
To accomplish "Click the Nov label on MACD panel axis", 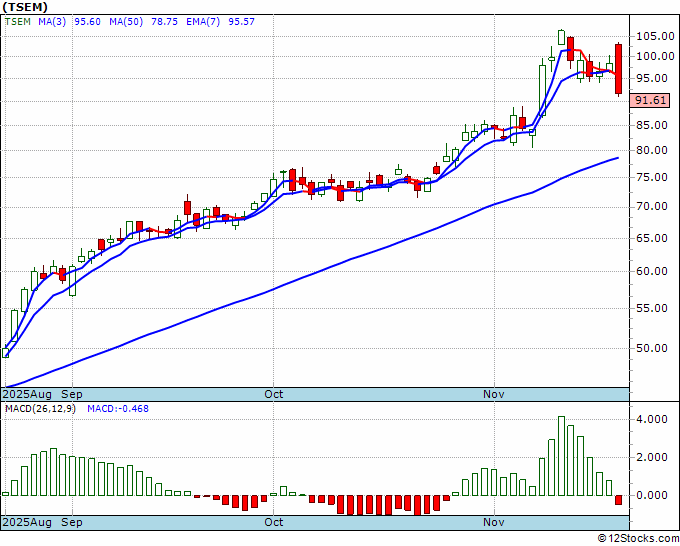I will (x=494, y=522).
